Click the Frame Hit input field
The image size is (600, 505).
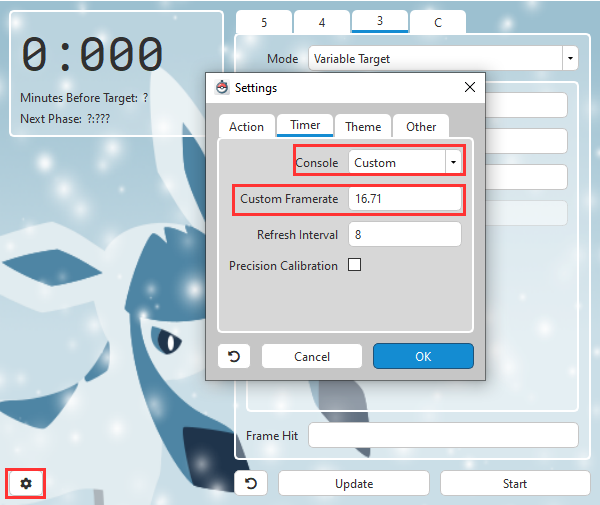click(x=443, y=435)
